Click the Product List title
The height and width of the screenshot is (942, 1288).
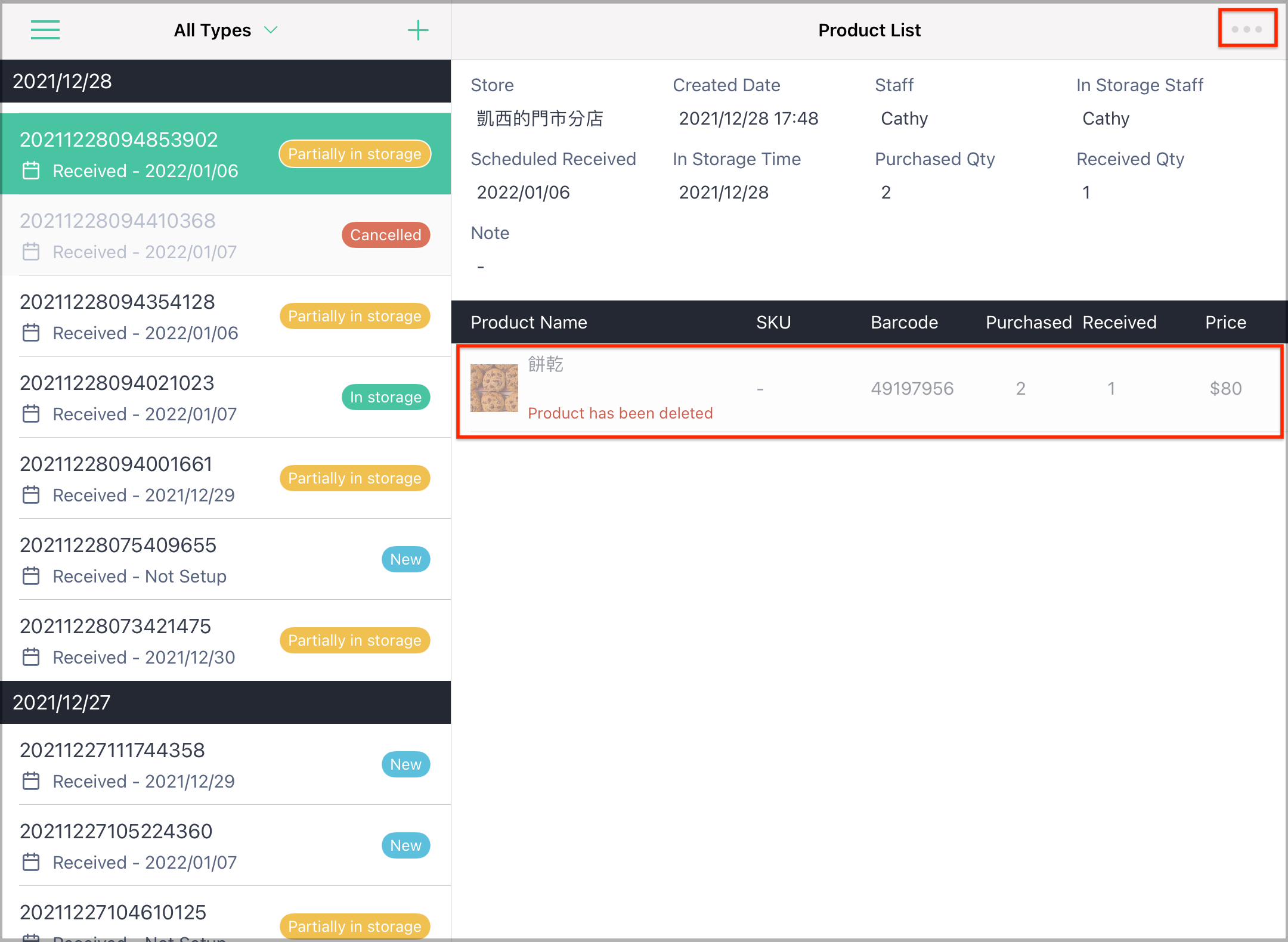pos(869,30)
